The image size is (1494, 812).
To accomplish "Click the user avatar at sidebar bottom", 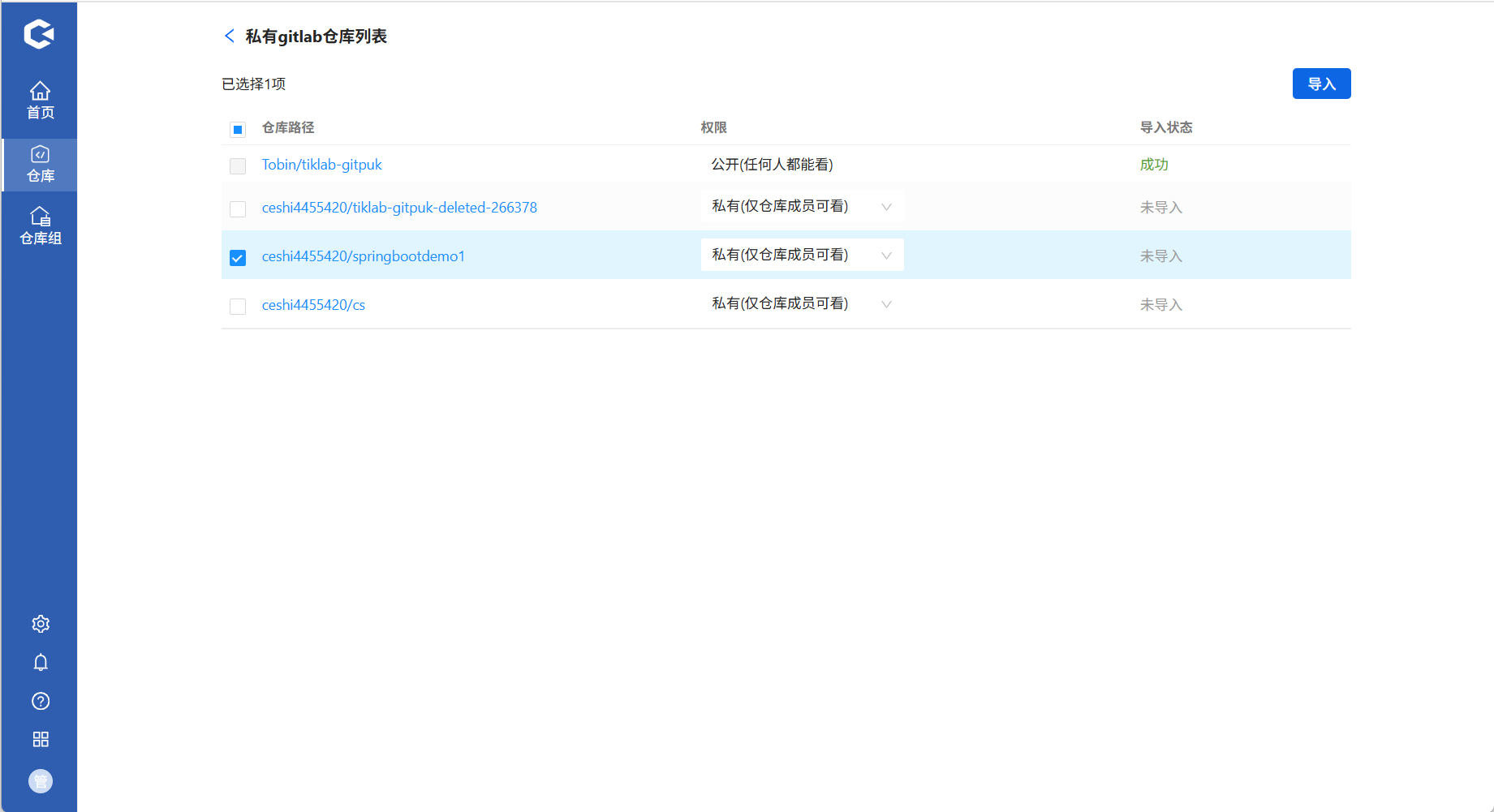I will (41, 781).
